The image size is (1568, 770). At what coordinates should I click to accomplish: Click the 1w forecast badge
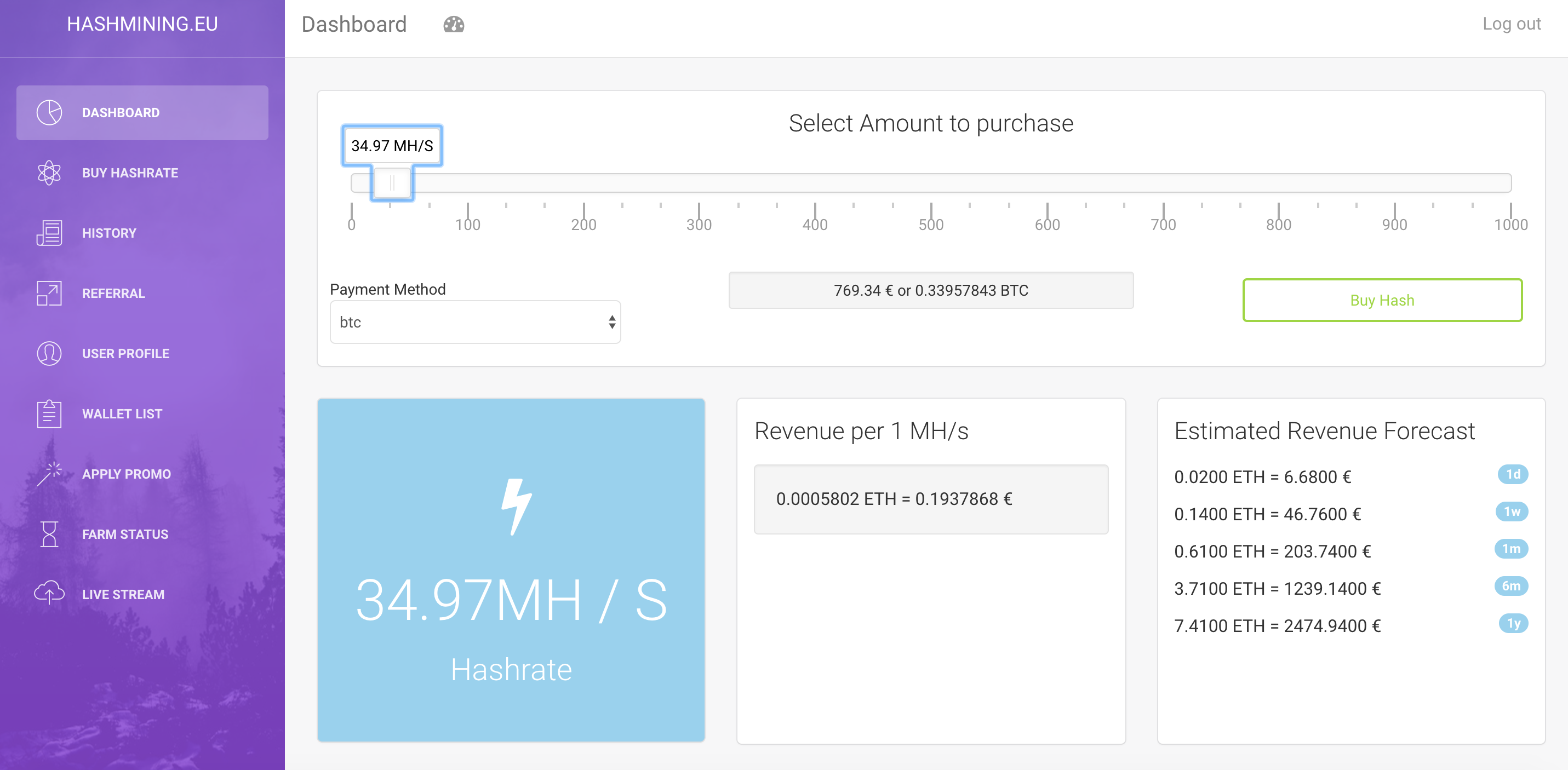coord(1512,512)
